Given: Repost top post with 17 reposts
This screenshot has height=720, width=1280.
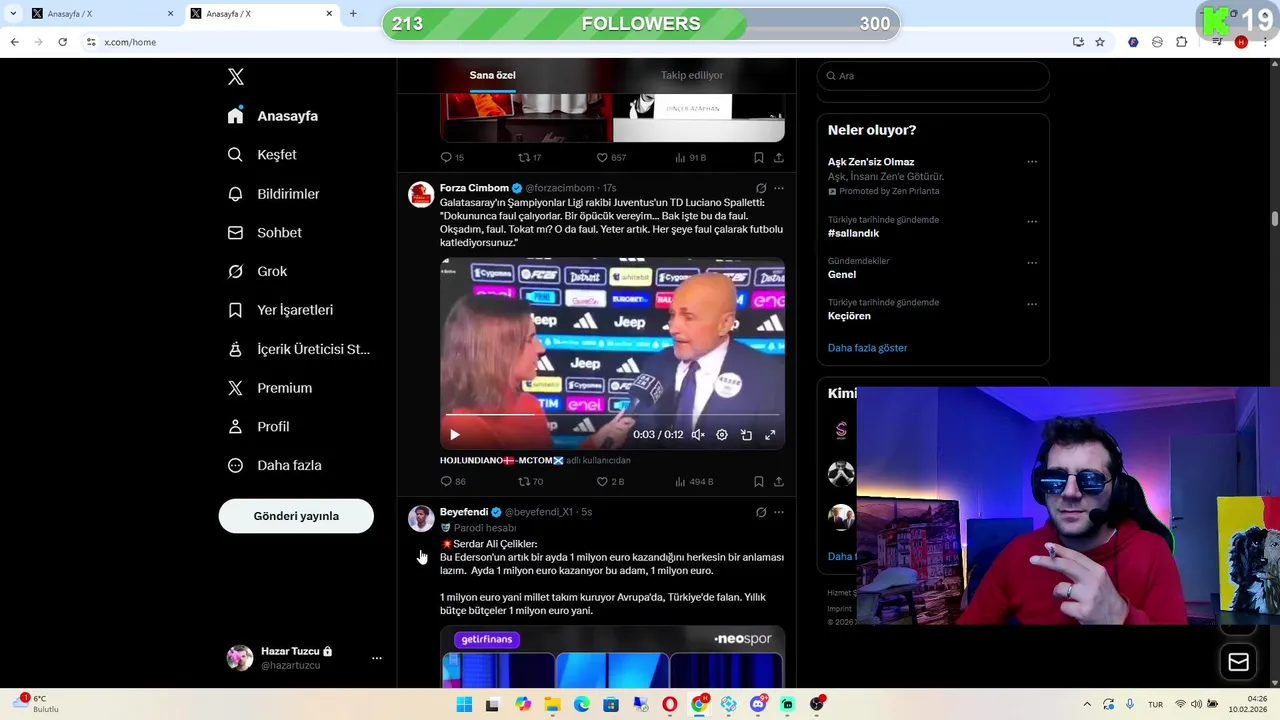Looking at the screenshot, I should pos(529,158).
